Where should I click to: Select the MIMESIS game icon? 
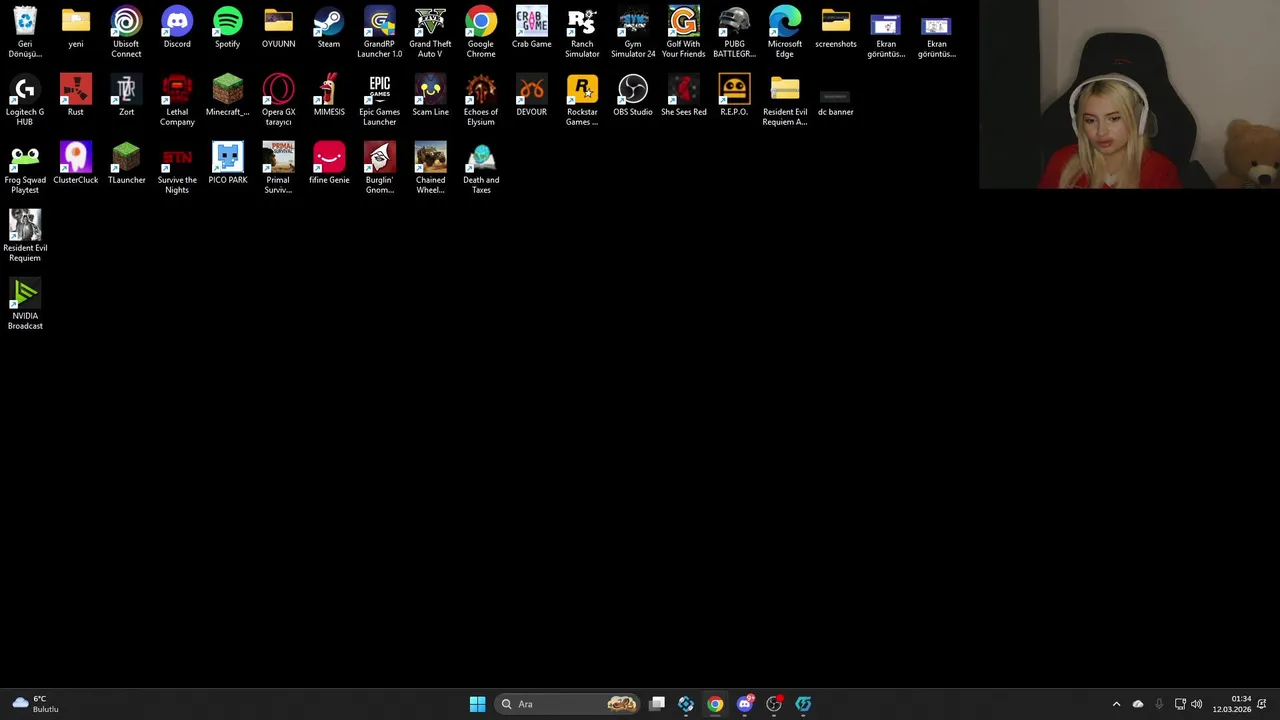click(328, 96)
